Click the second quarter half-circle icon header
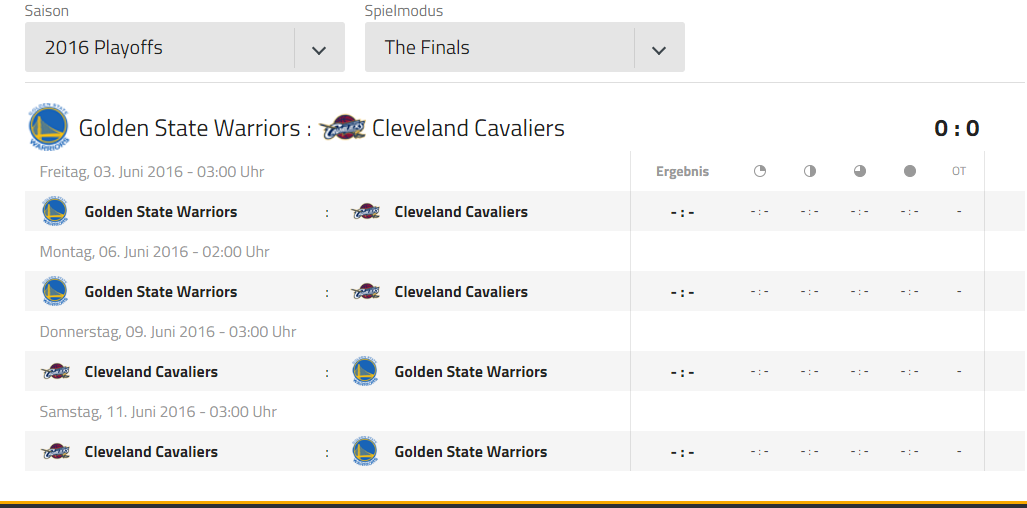Screen dimensions: 1027x508 click(810, 172)
